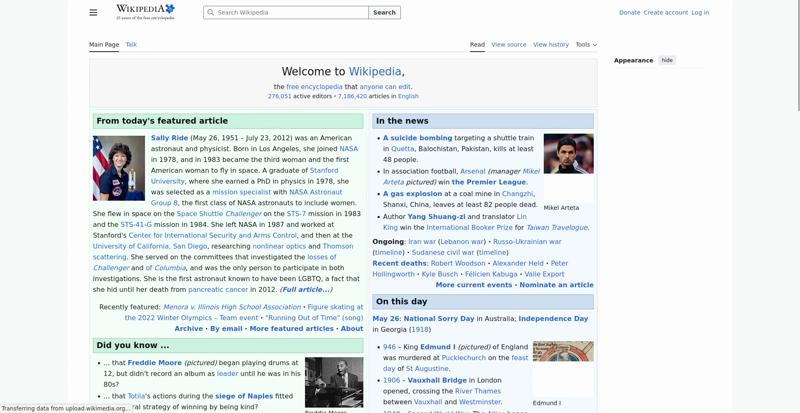Open the hamburger main menu icon

tap(93, 12)
